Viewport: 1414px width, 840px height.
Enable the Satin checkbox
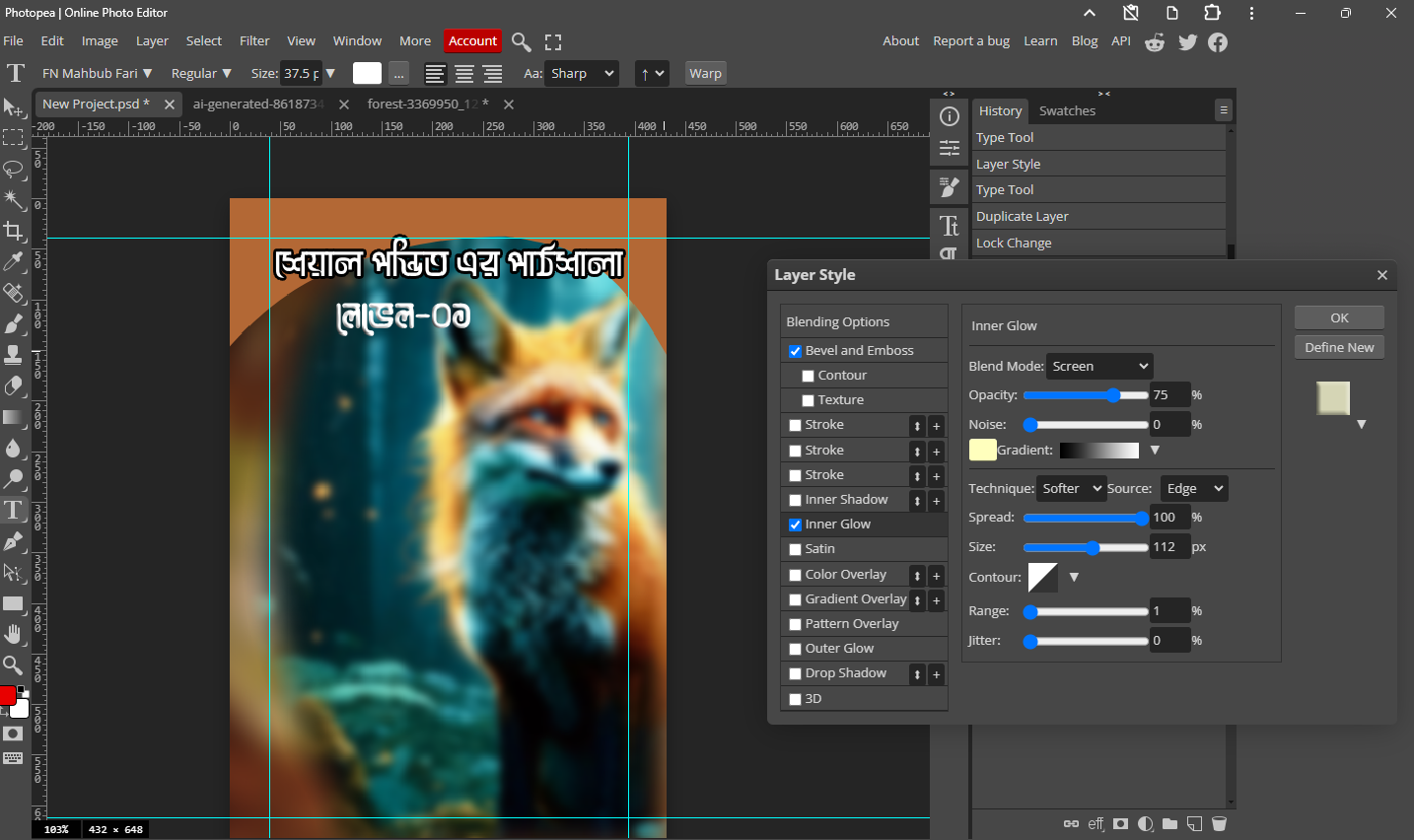tap(795, 549)
